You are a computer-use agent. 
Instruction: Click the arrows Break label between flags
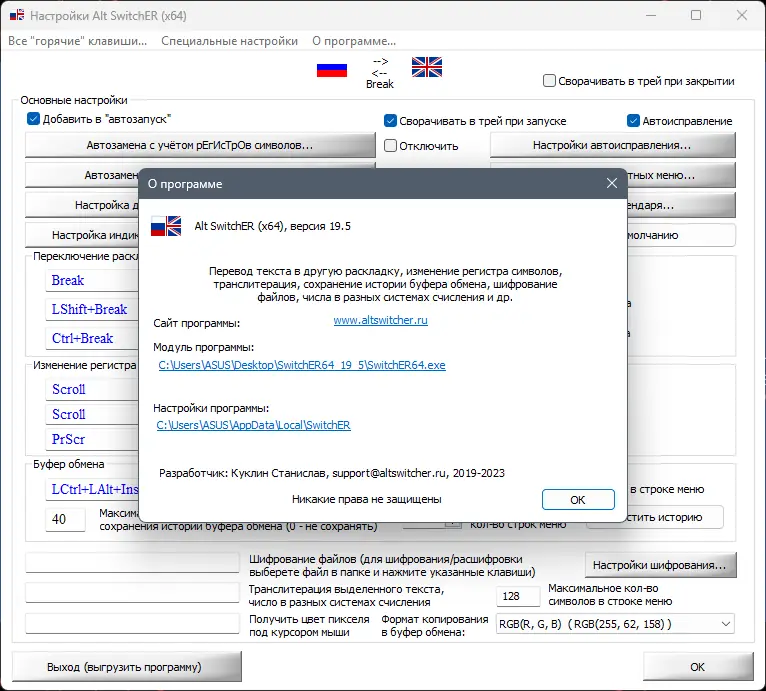(x=380, y=73)
